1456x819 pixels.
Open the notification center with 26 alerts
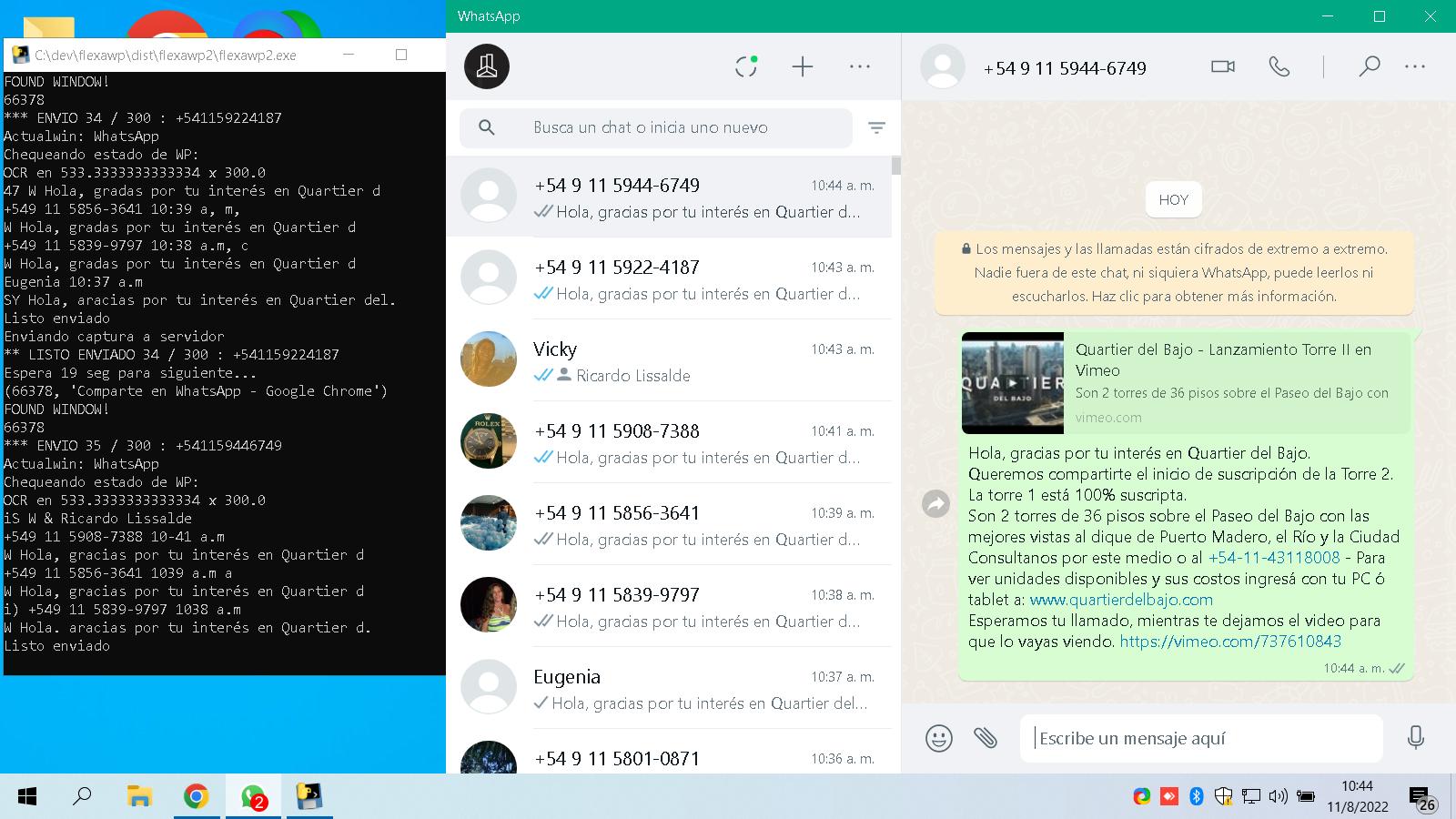tap(1423, 798)
